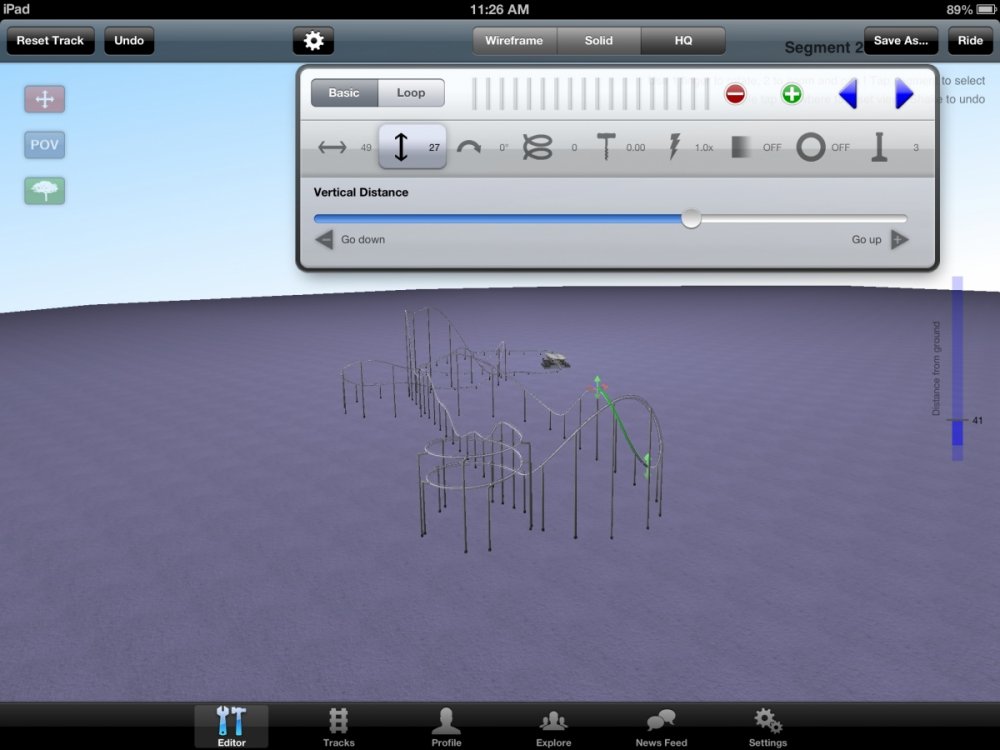Remove segment with red minus button
Viewport: 1000px width, 750px height.
click(735, 94)
